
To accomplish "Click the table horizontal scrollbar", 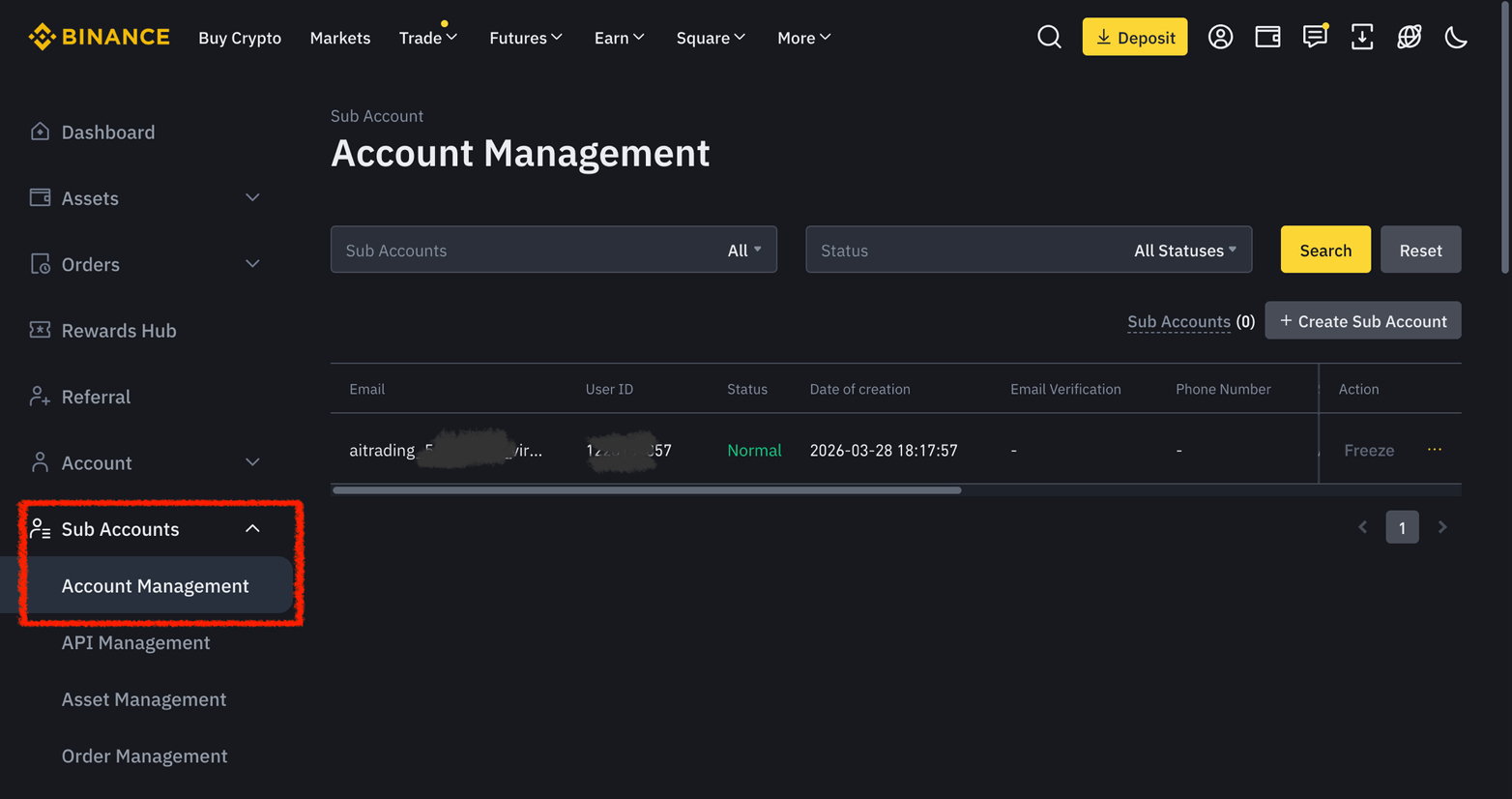I will (647, 490).
